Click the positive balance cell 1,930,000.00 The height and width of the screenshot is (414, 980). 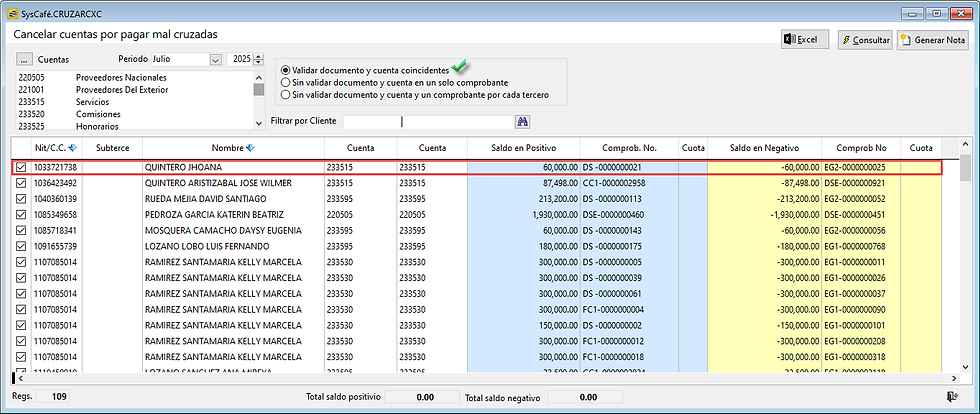524,215
